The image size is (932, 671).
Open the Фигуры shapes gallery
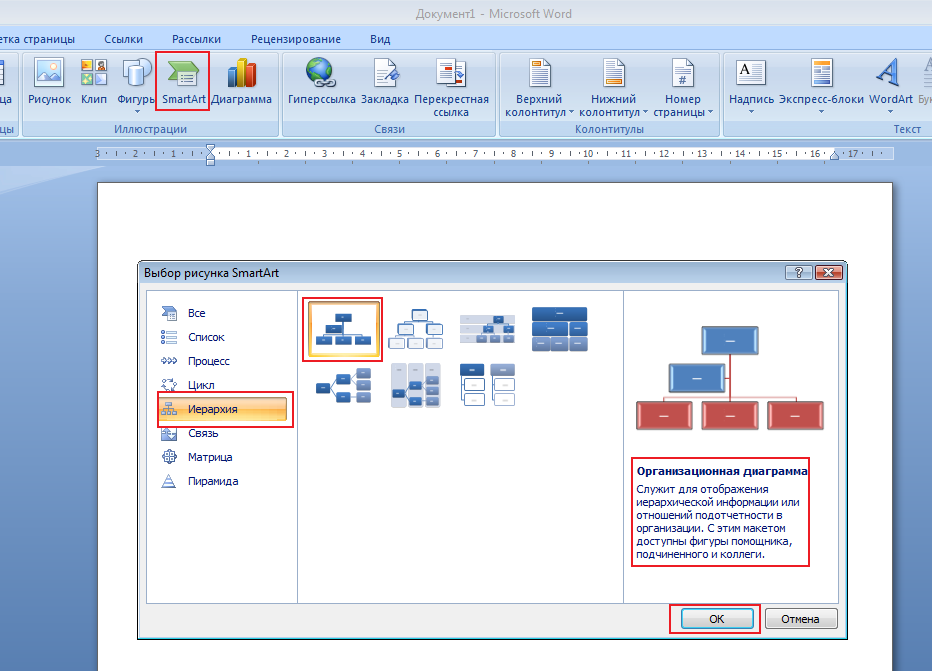tap(136, 84)
